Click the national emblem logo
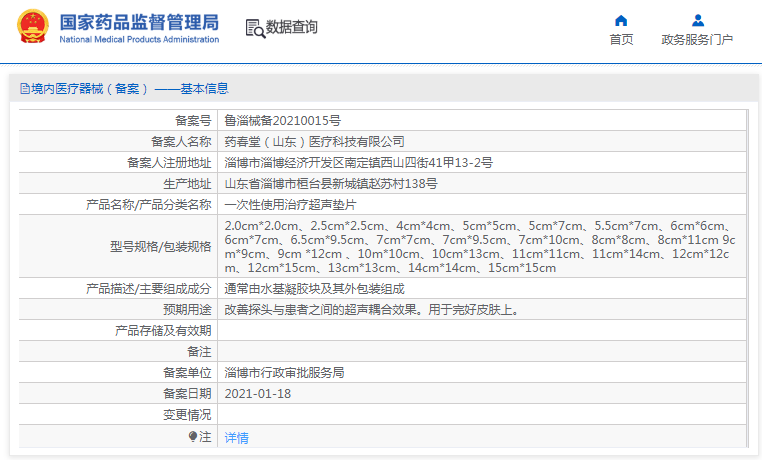 tap(33, 27)
